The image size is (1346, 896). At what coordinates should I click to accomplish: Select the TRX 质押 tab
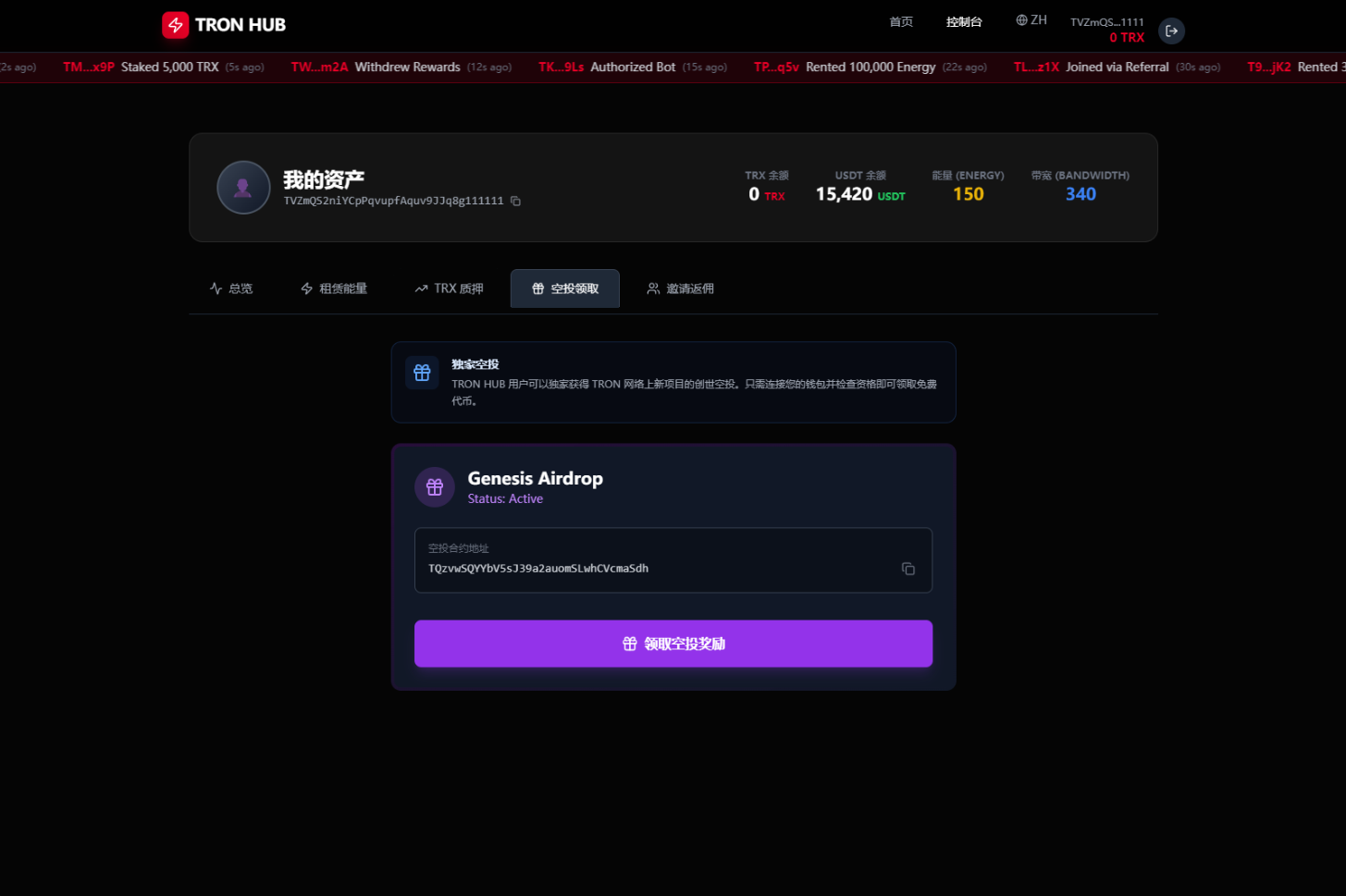pos(449,288)
